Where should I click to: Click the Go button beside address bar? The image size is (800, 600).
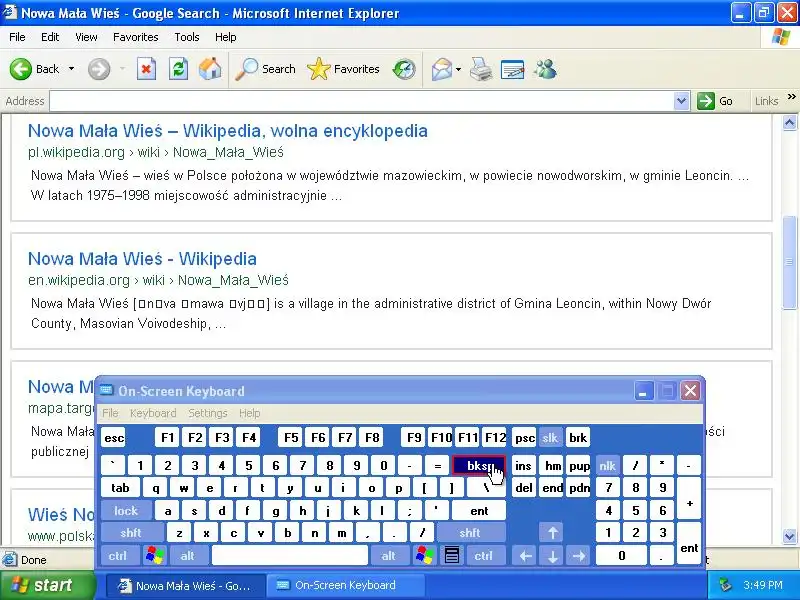click(715, 101)
